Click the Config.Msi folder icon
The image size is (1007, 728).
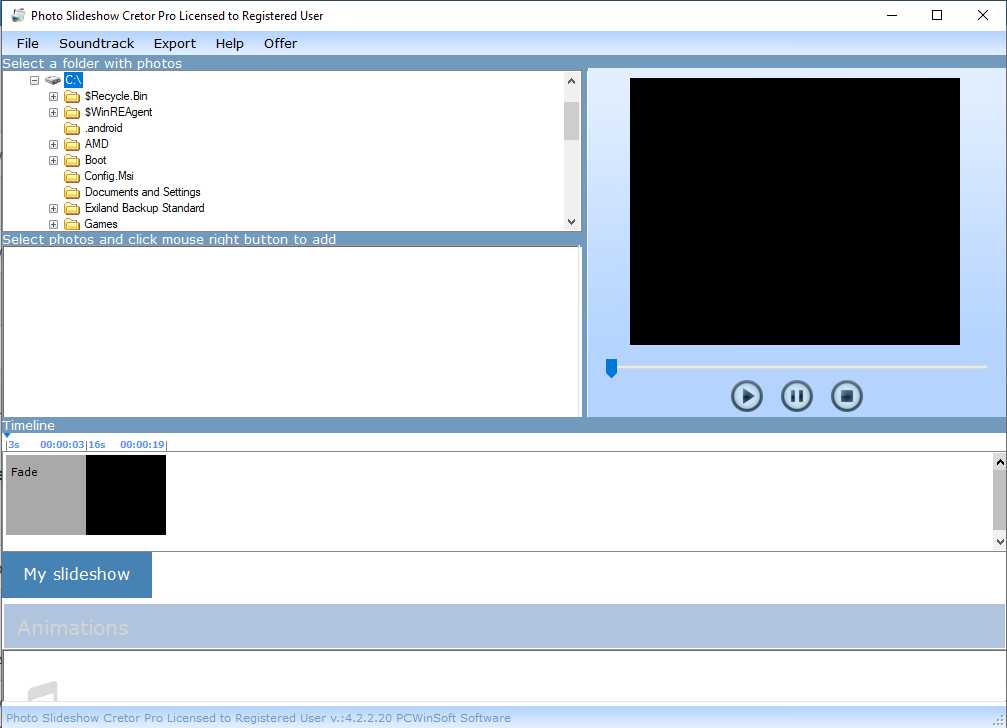click(x=72, y=177)
